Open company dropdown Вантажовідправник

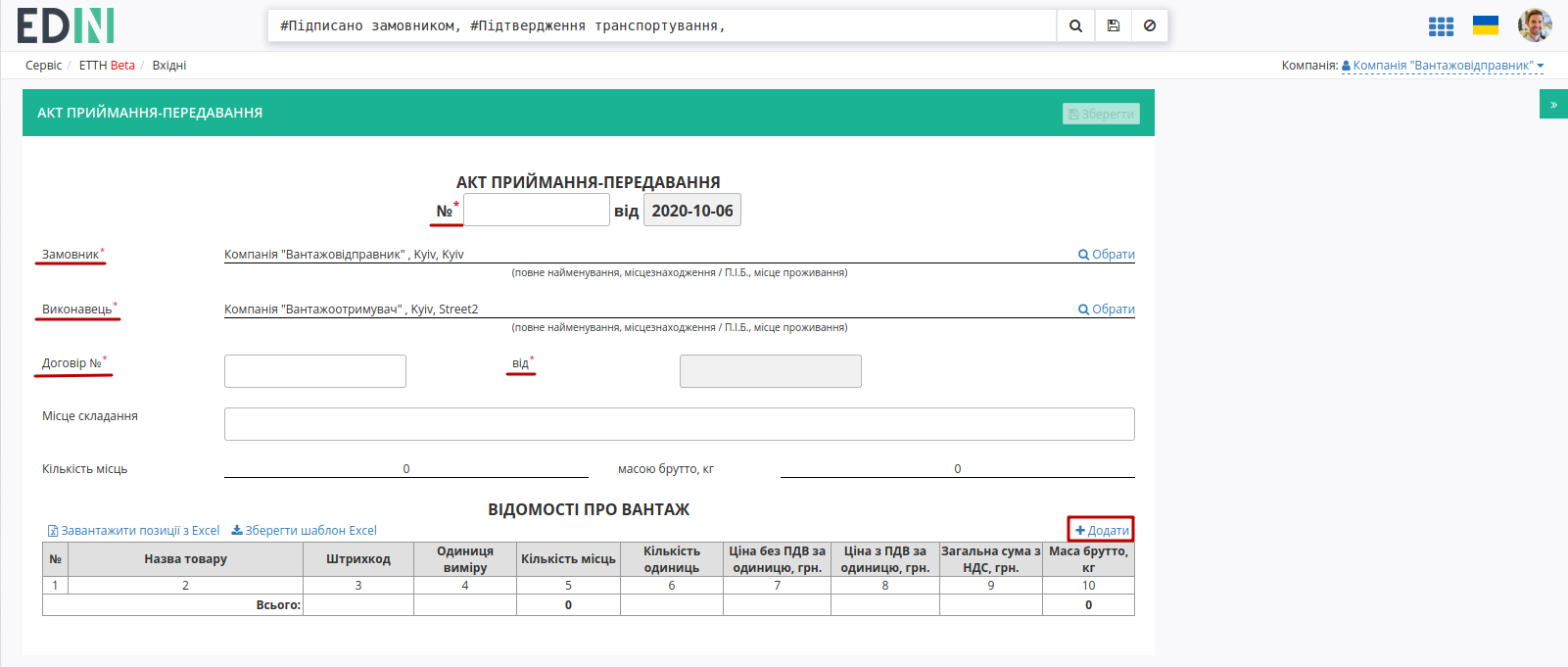pos(1443,66)
